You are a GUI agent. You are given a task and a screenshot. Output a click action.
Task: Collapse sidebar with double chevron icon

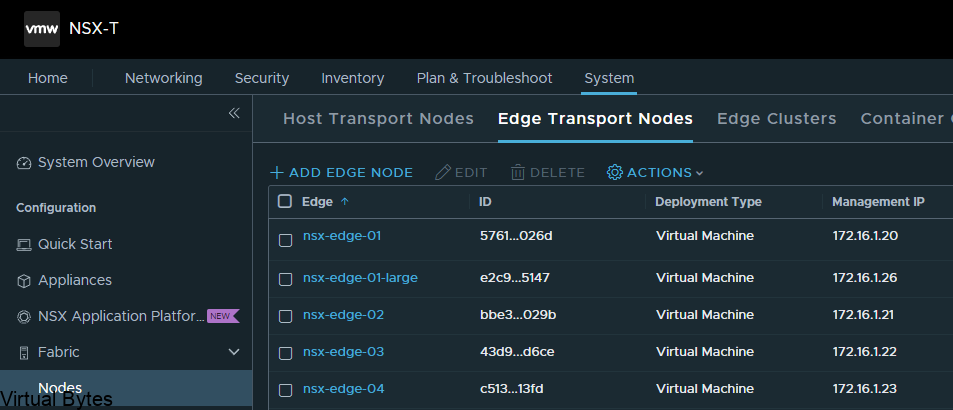pyautogui.click(x=234, y=113)
